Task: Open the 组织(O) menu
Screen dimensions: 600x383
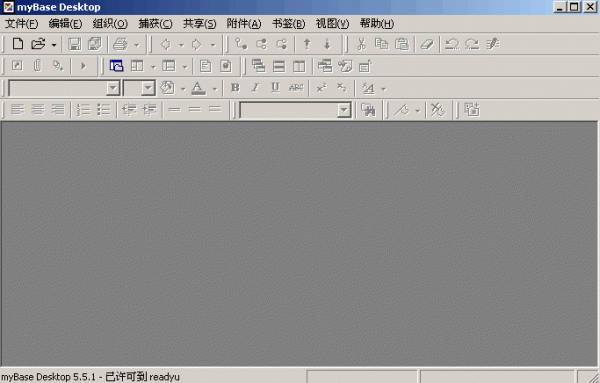Action: click(x=110, y=24)
